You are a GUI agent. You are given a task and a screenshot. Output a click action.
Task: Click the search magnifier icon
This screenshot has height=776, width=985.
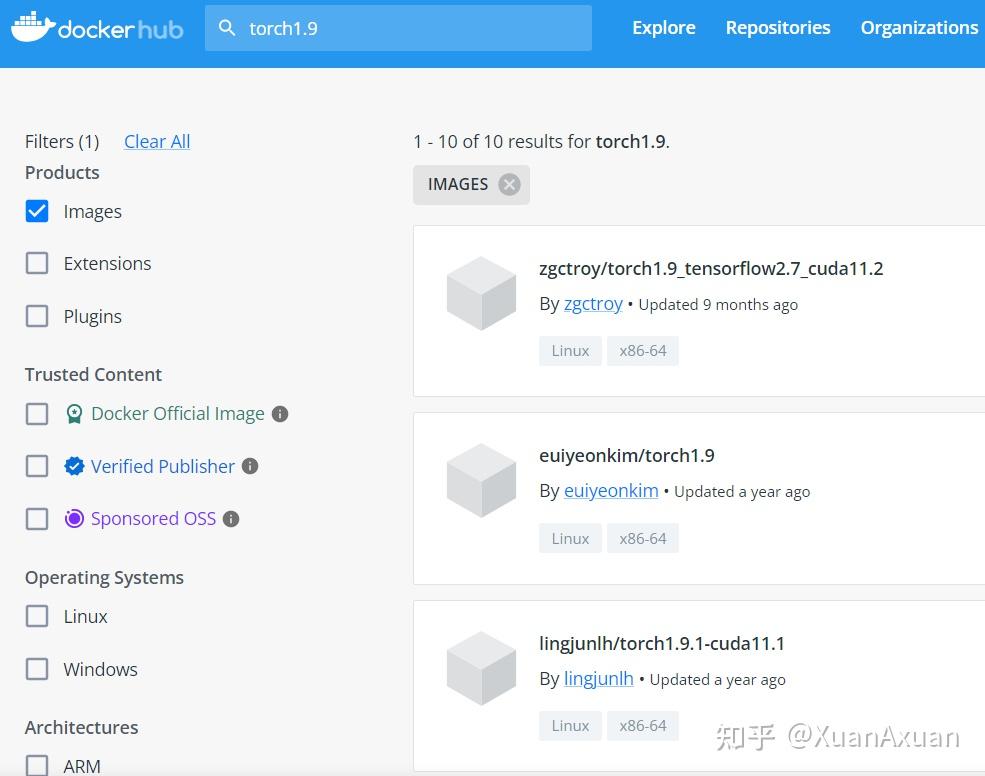[x=227, y=28]
